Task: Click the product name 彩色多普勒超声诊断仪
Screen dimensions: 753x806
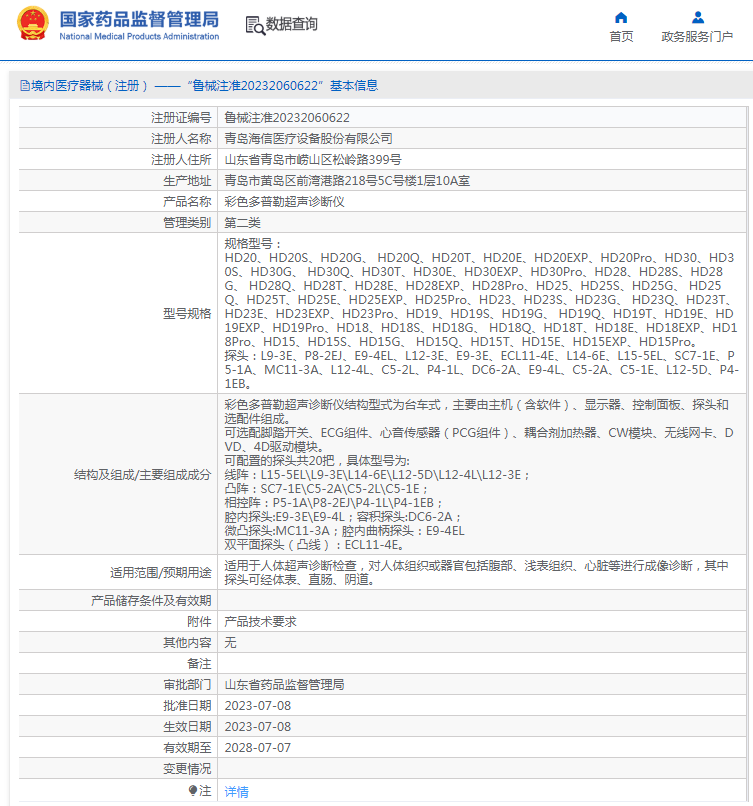Action: [284, 202]
